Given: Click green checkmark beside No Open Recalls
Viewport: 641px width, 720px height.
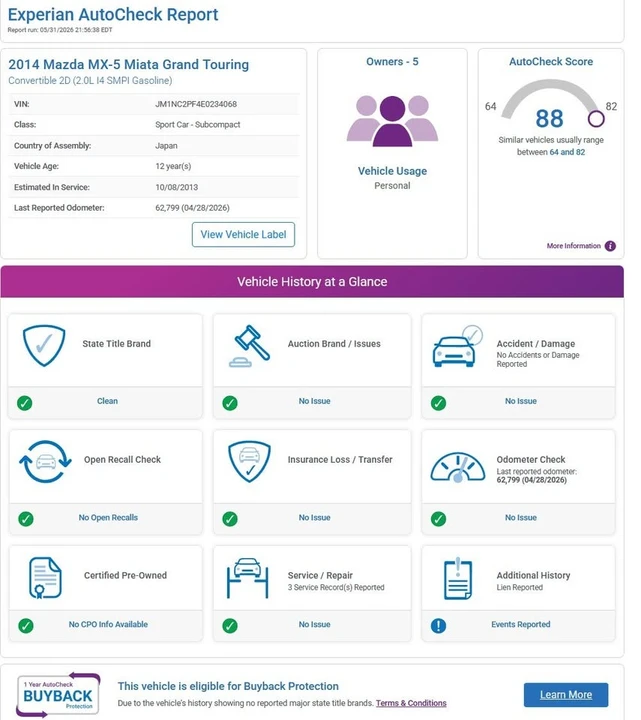Looking at the screenshot, I should [26, 519].
